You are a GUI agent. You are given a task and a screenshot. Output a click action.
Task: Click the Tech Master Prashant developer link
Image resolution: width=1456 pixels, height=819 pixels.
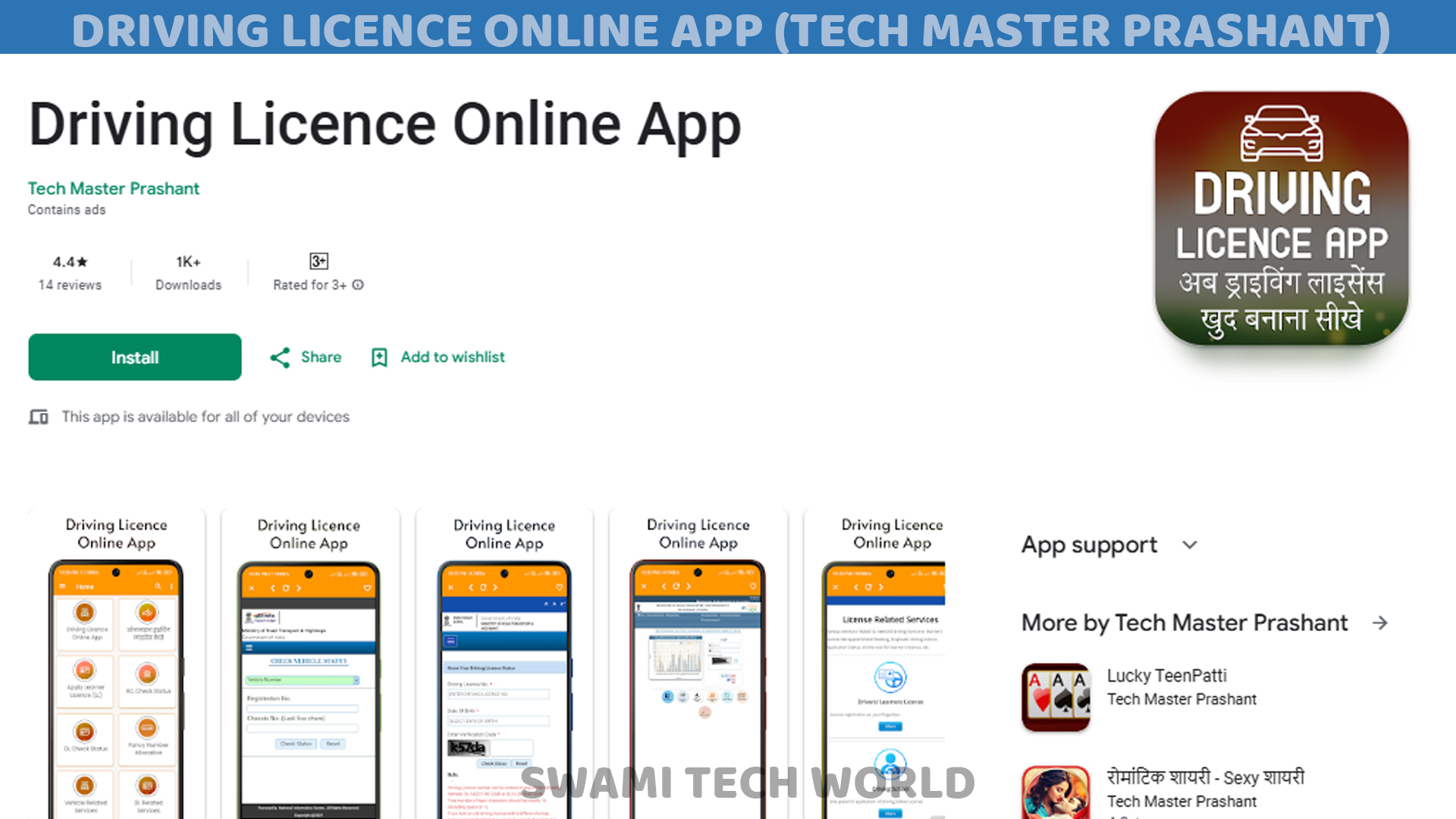pos(113,187)
